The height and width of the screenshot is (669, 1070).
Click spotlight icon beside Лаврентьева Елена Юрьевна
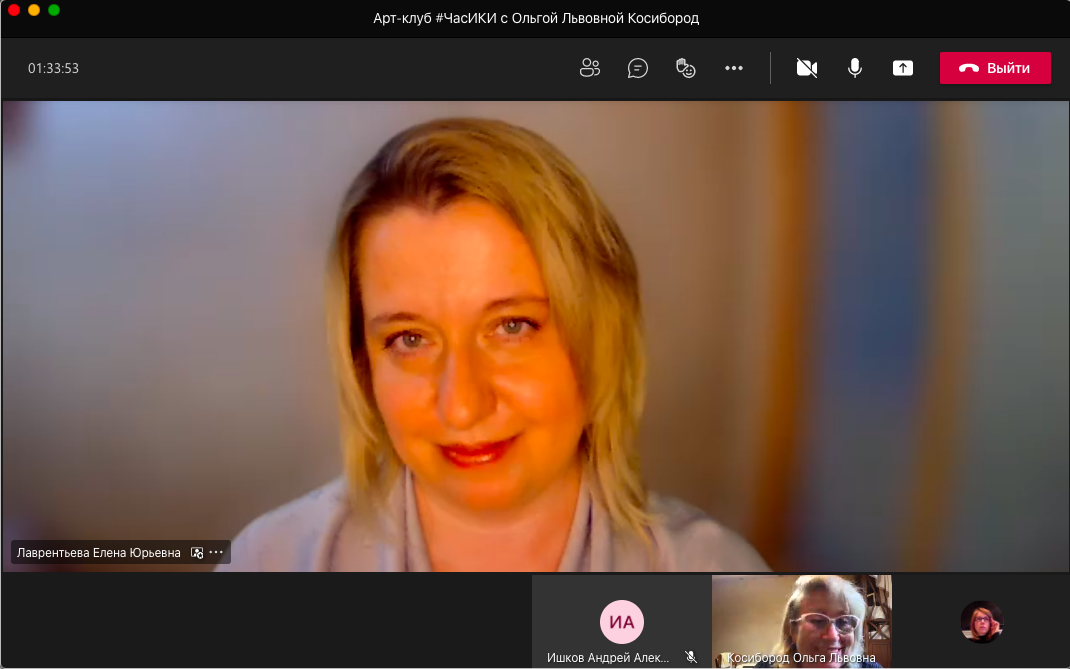click(197, 552)
